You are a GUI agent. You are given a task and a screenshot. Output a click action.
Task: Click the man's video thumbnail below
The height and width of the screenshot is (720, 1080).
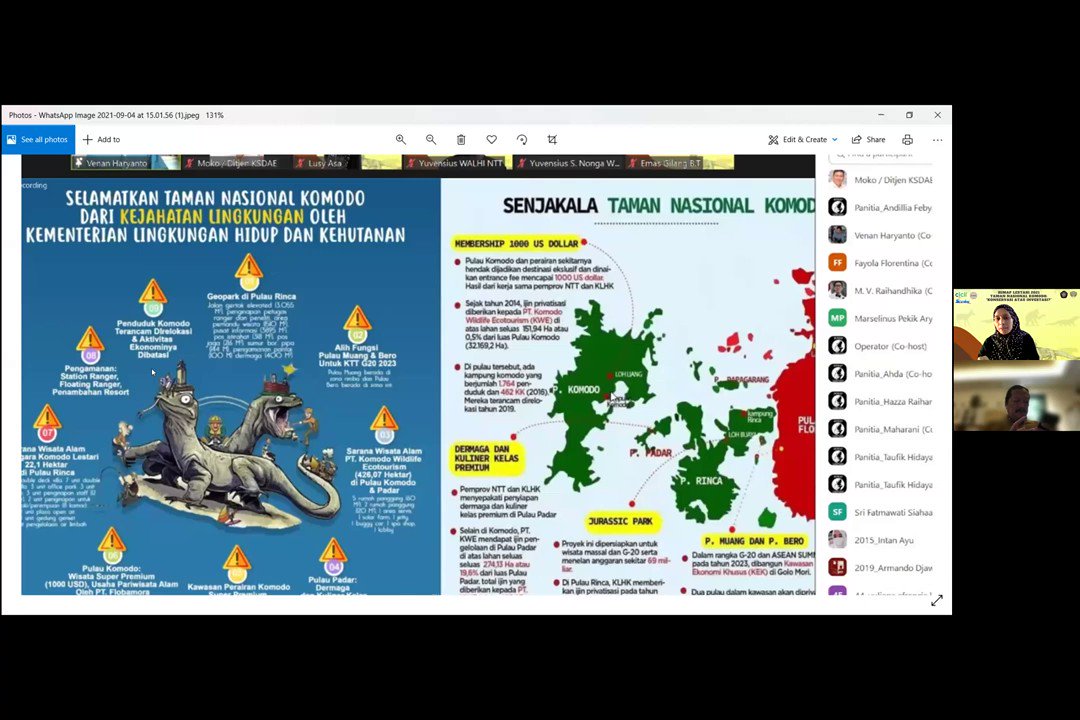click(1017, 396)
